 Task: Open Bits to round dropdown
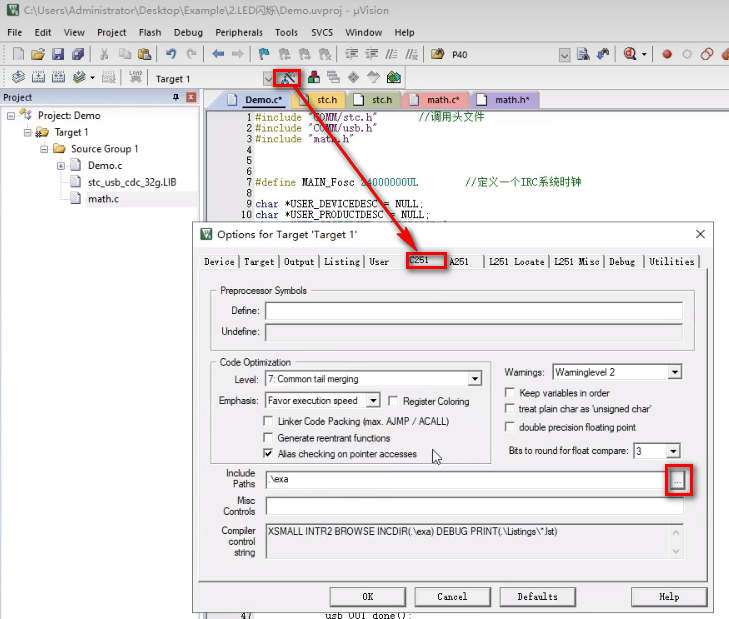tap(673, 451)
